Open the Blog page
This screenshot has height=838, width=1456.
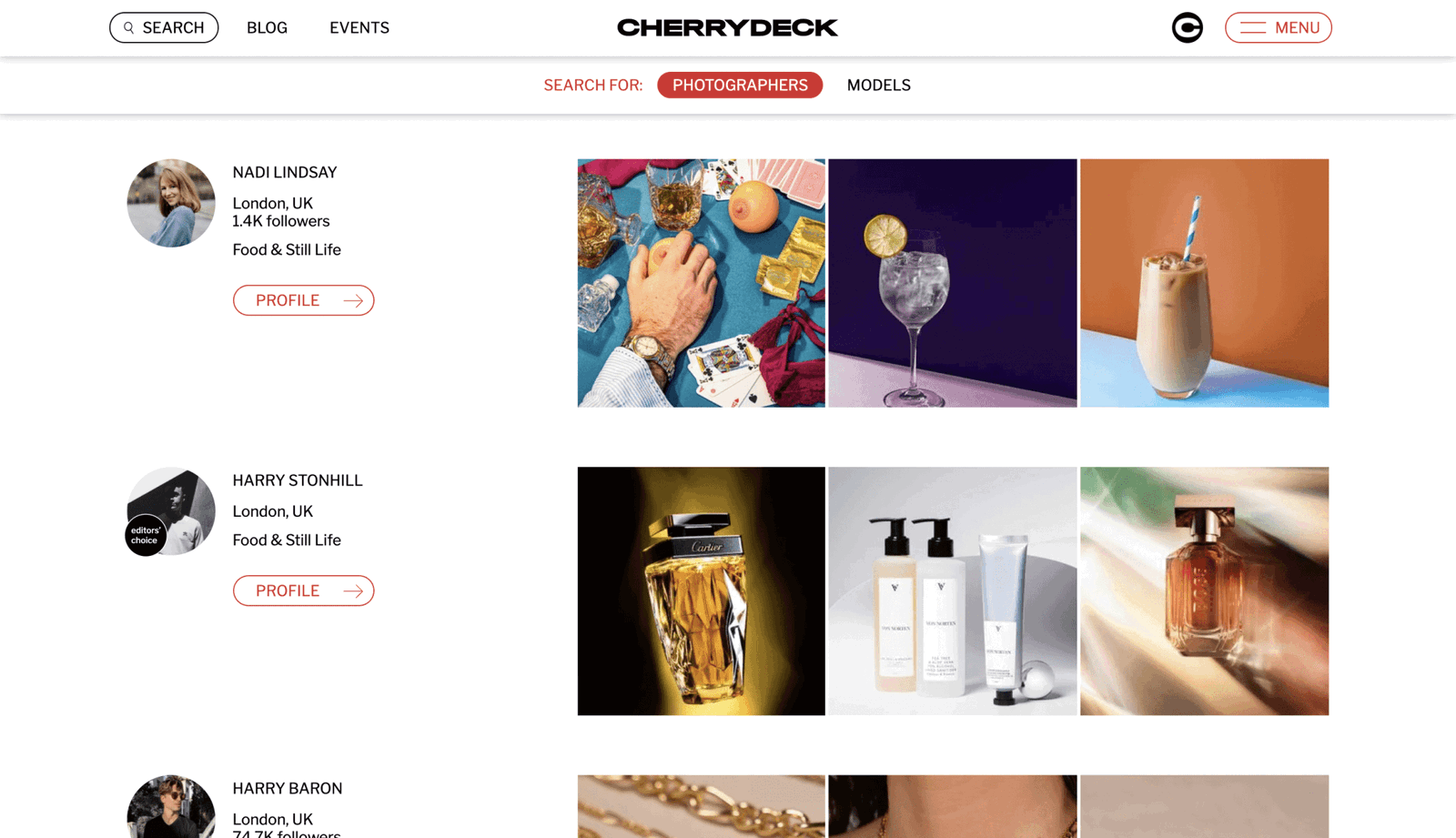tap(267, 28)
